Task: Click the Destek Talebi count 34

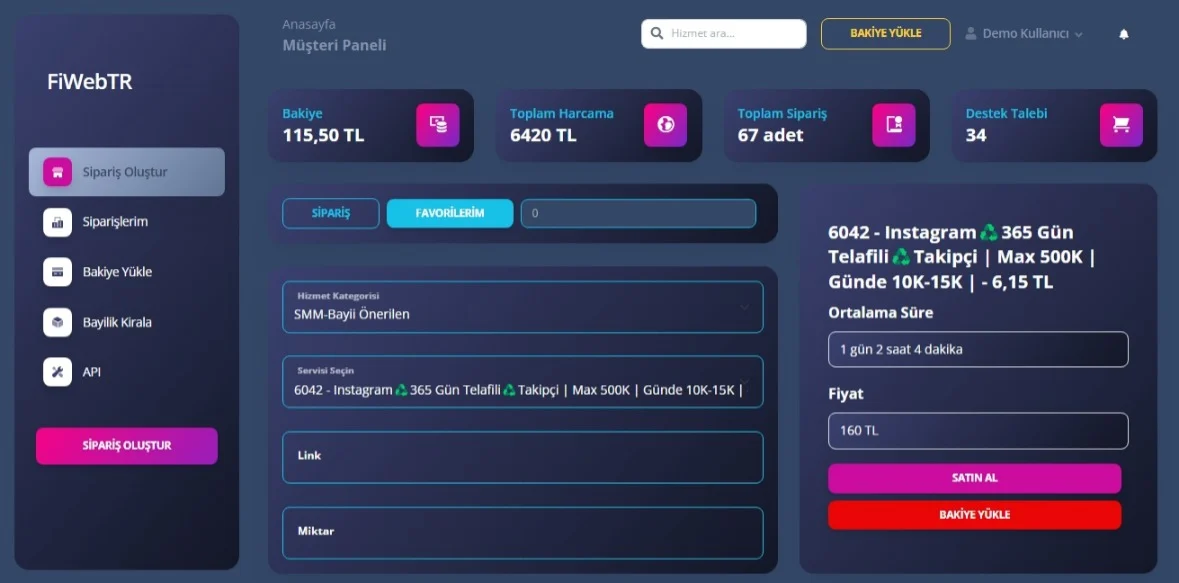Action: pos(976,136)
